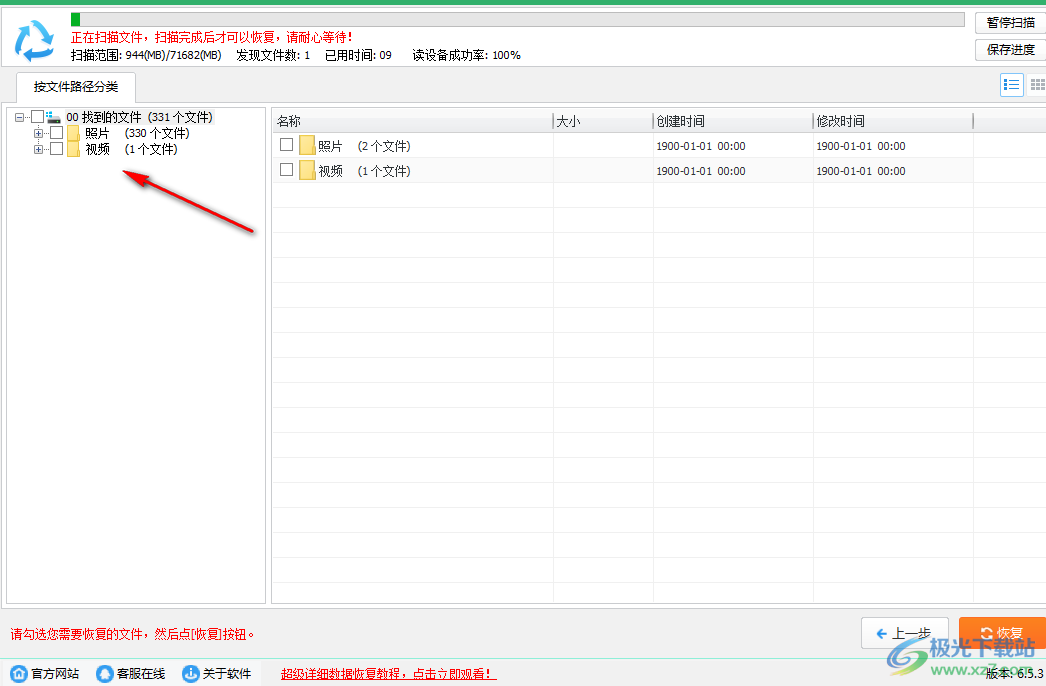Sort by the 名称 column header
Viewport: 1046px width, 686px height.
413,121
